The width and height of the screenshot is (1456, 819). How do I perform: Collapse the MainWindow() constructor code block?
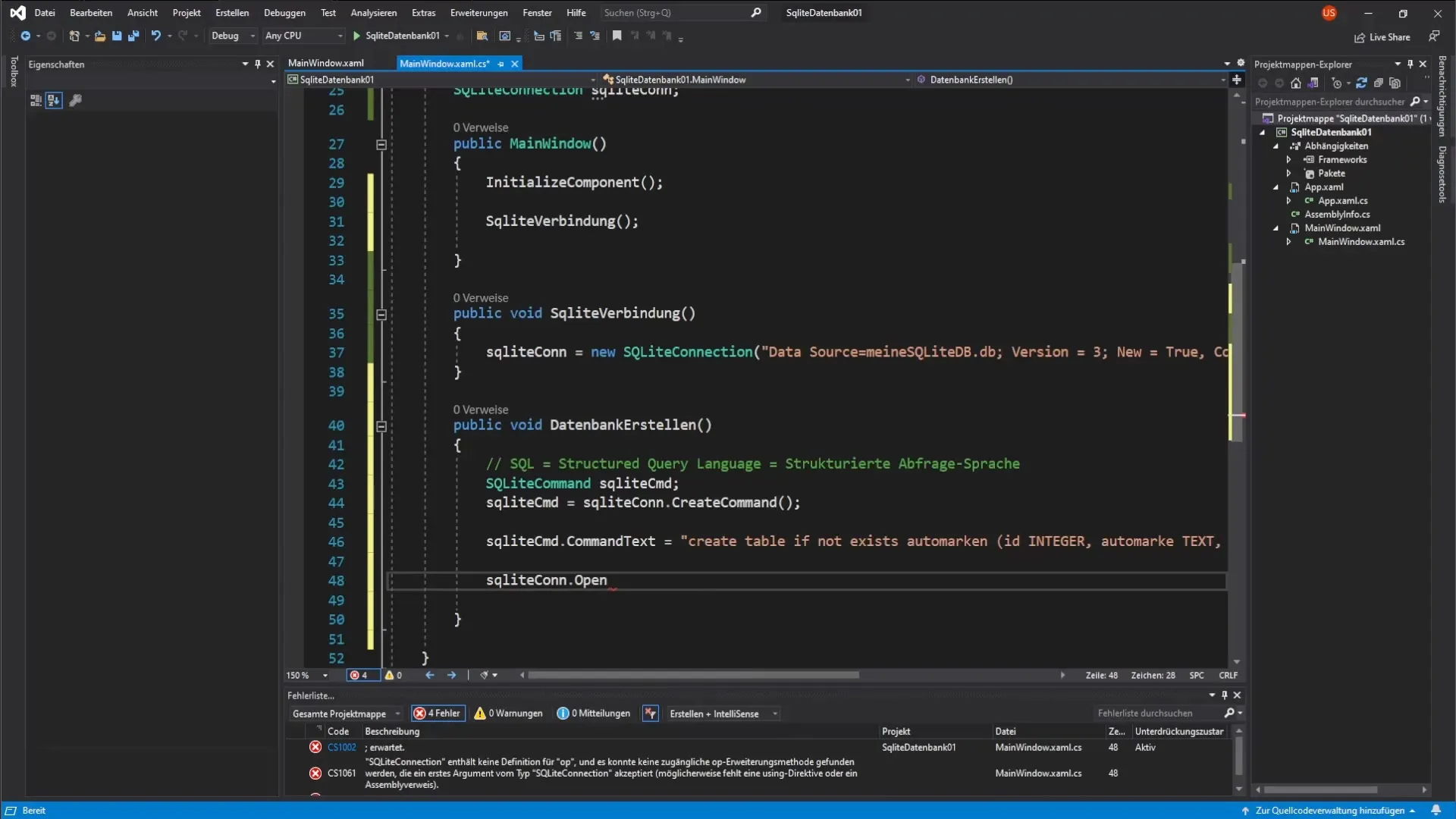pyautogui.click(x=381, y=144)
